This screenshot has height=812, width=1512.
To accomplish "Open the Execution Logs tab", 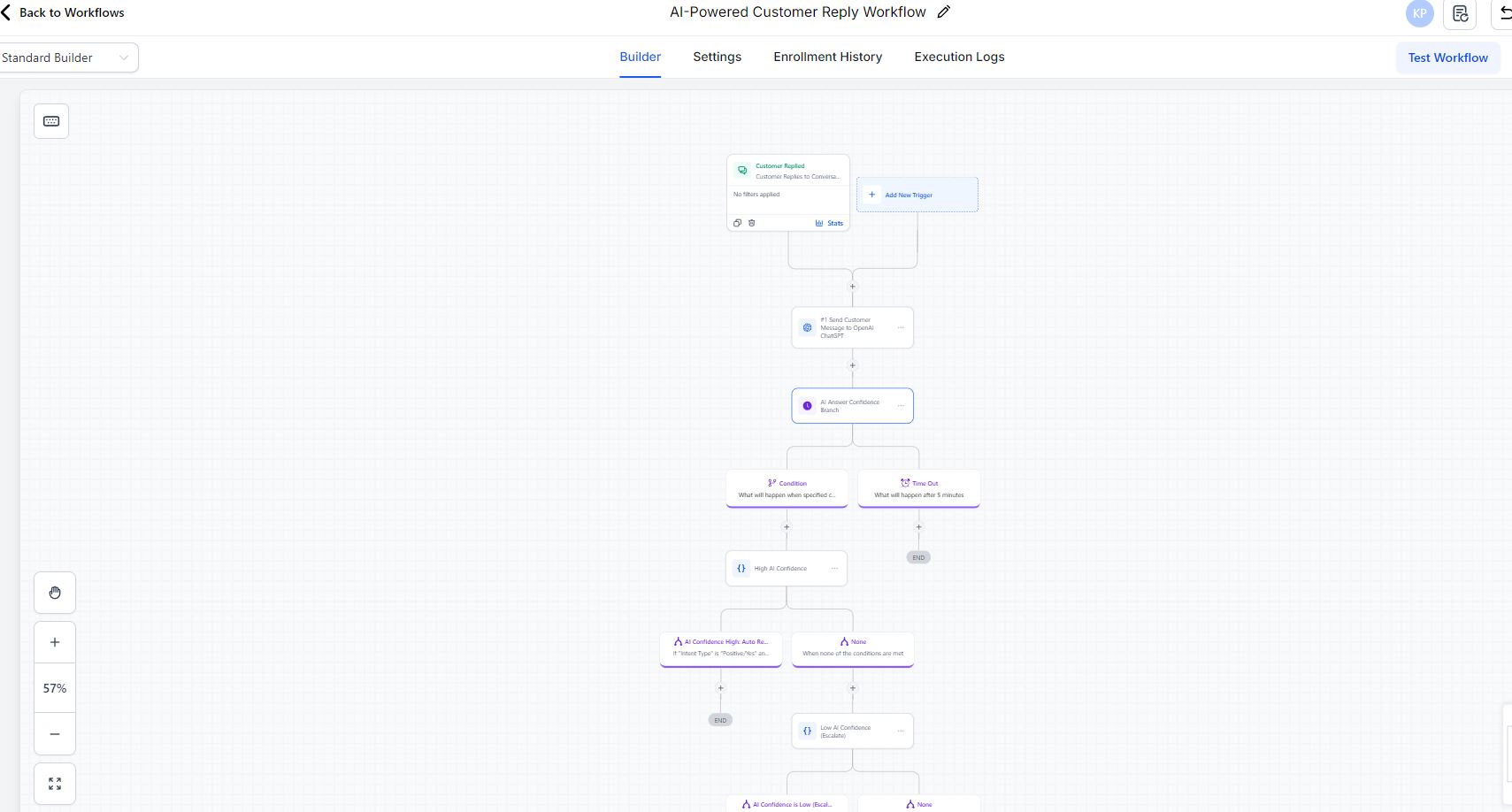I will pos(958,57).
